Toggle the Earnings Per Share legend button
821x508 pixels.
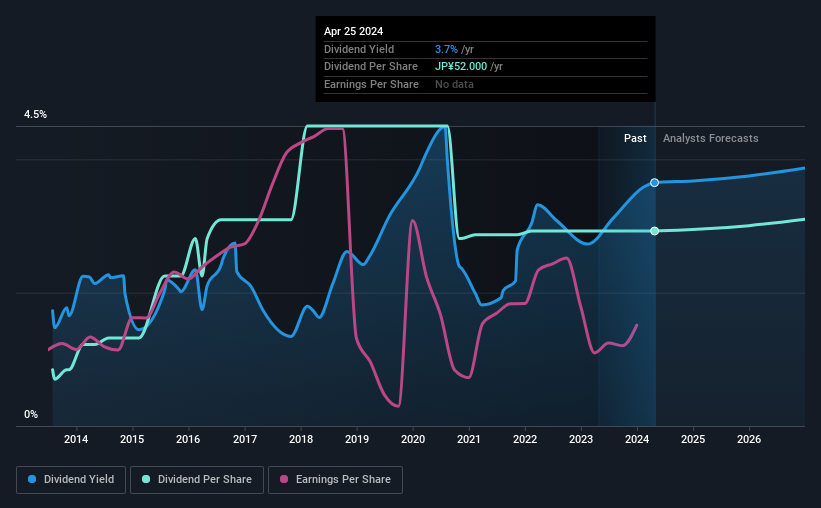point(335,480)
